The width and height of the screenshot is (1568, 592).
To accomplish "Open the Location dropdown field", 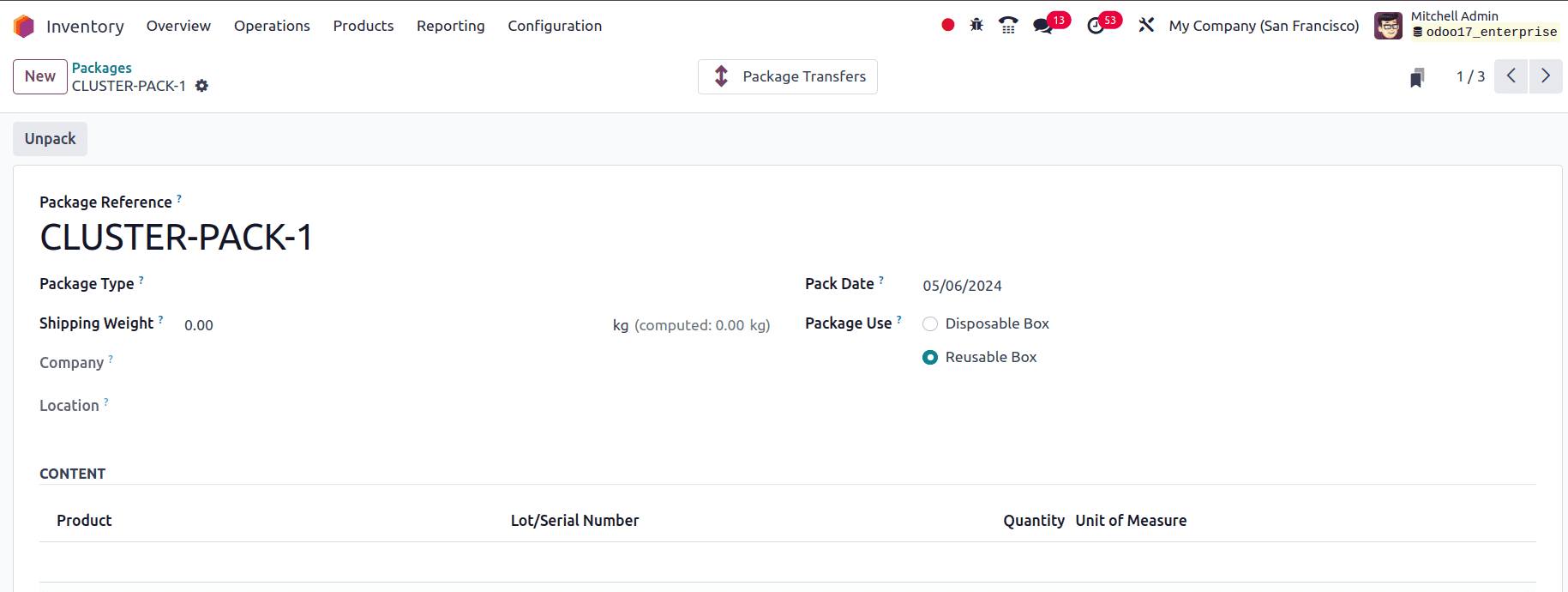I will pos(477,406).
